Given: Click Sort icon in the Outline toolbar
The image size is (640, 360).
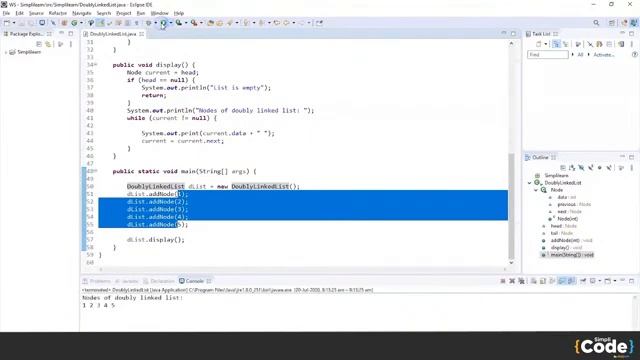Looking at the screenshot, I should [x=572, y=167].
